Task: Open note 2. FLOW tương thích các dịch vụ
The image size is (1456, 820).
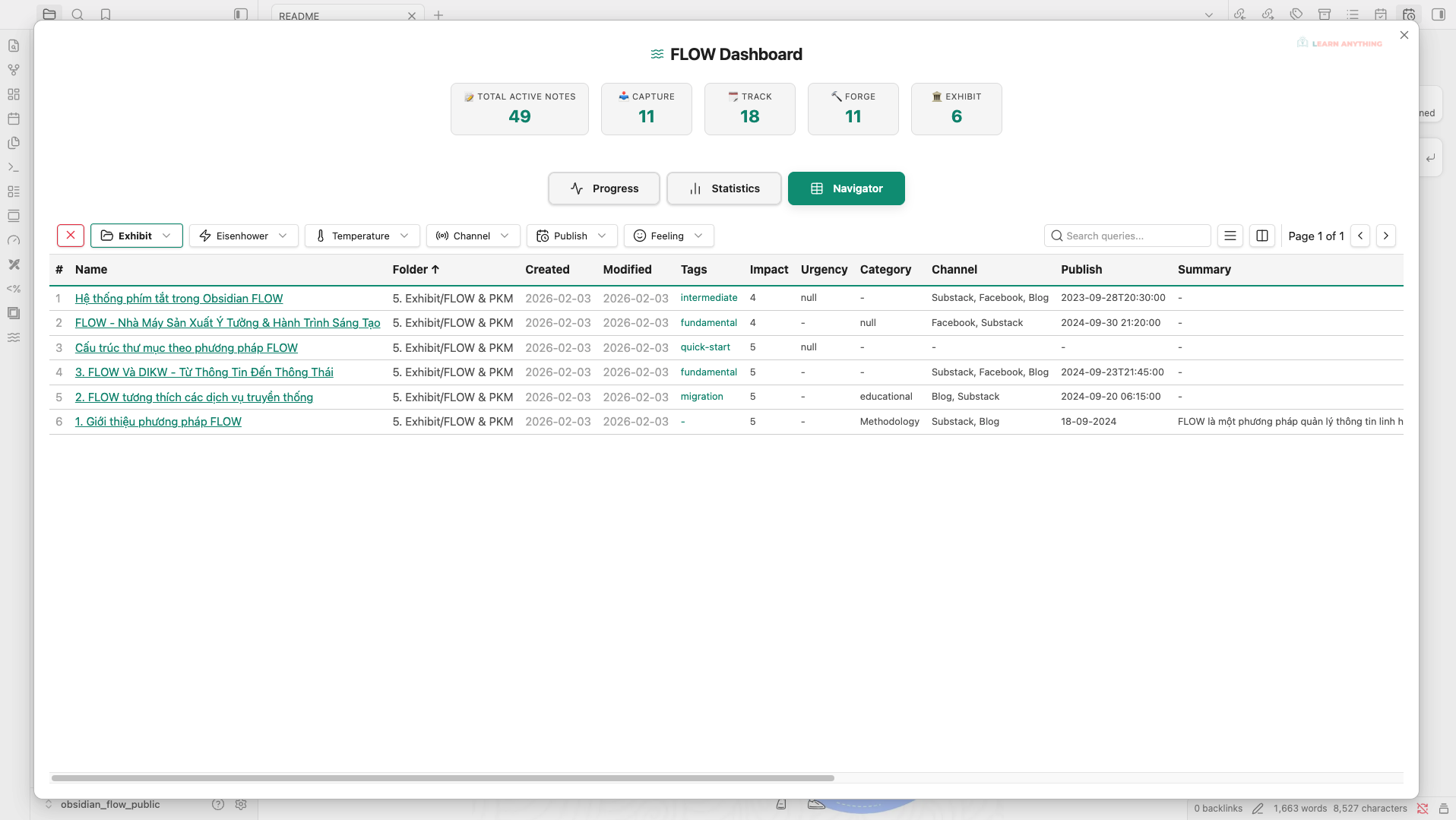Action: click(194, 397)
